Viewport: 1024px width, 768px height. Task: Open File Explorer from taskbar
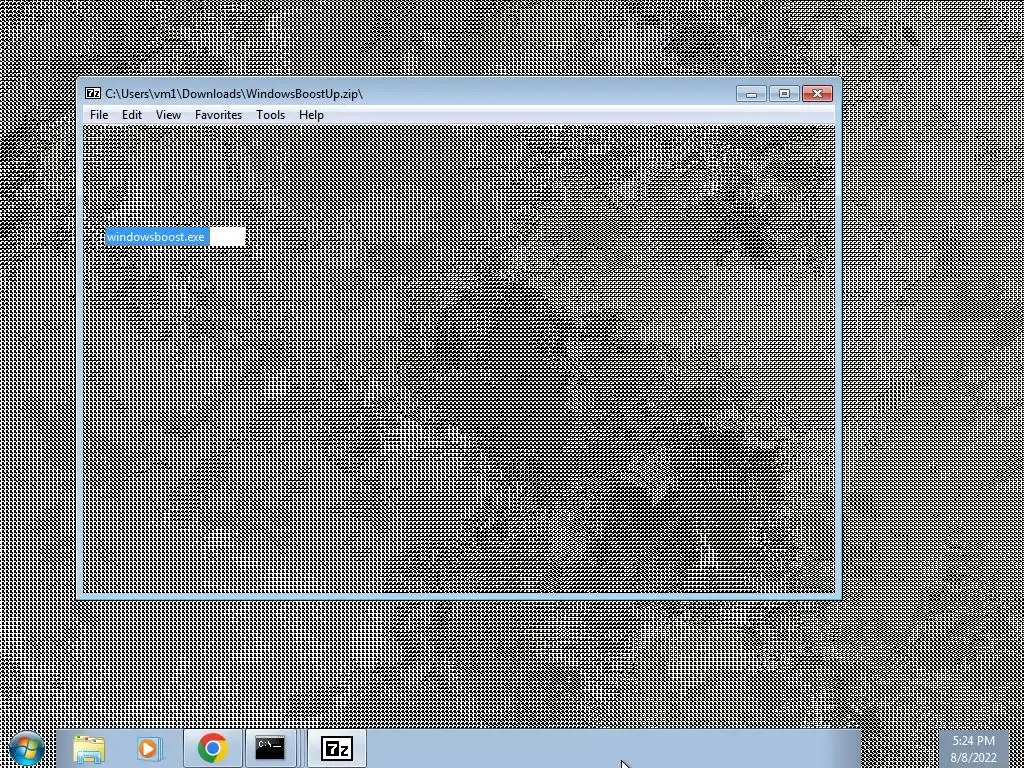pos(89,748)
